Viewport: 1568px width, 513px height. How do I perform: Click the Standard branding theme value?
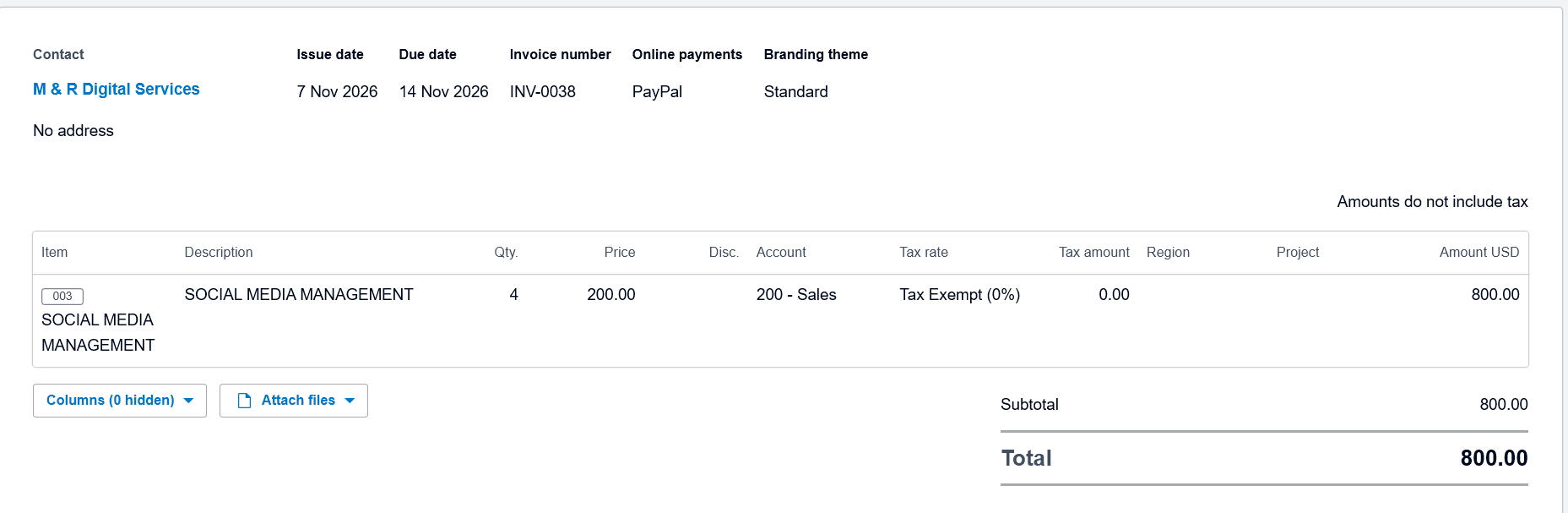[795, 91]
